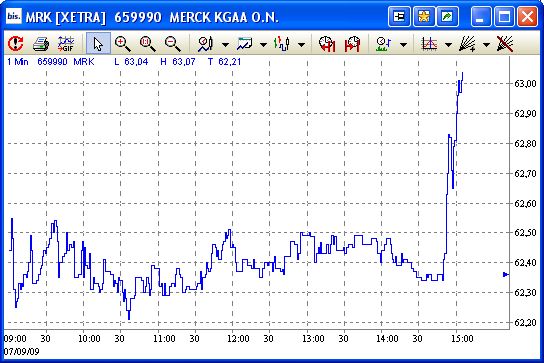544x363 pixels.
Task: Click the 07/09/09 date label
Action: click(x=22, y=352)
